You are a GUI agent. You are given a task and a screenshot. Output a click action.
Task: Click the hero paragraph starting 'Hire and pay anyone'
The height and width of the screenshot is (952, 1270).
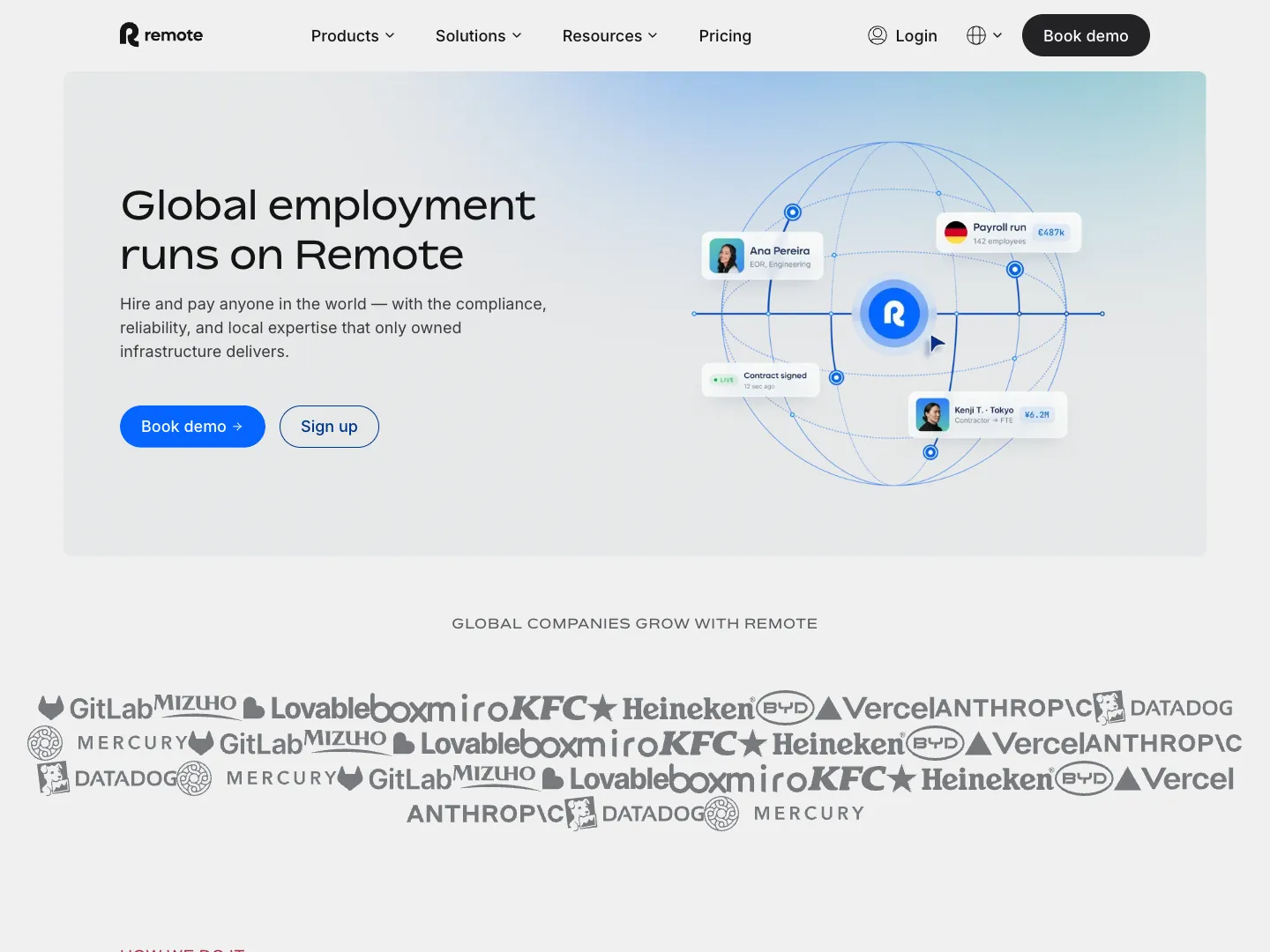[x=333, y=328]
